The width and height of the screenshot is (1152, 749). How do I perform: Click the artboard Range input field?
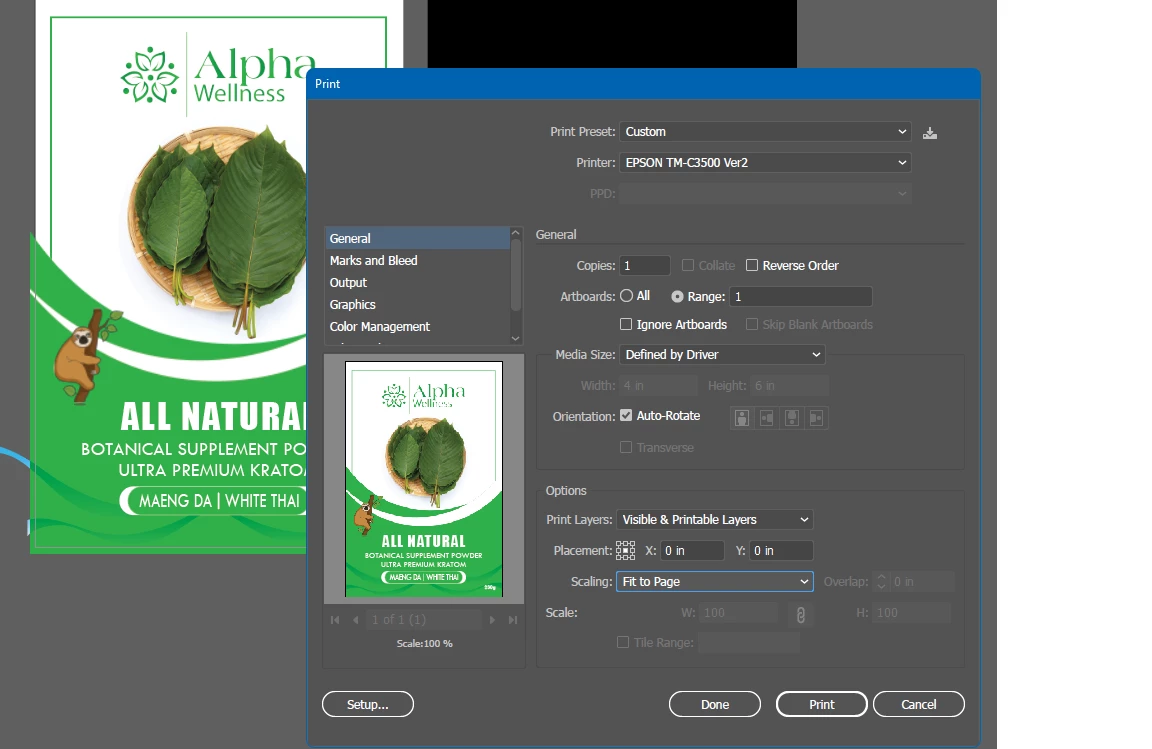click(801, 296)
